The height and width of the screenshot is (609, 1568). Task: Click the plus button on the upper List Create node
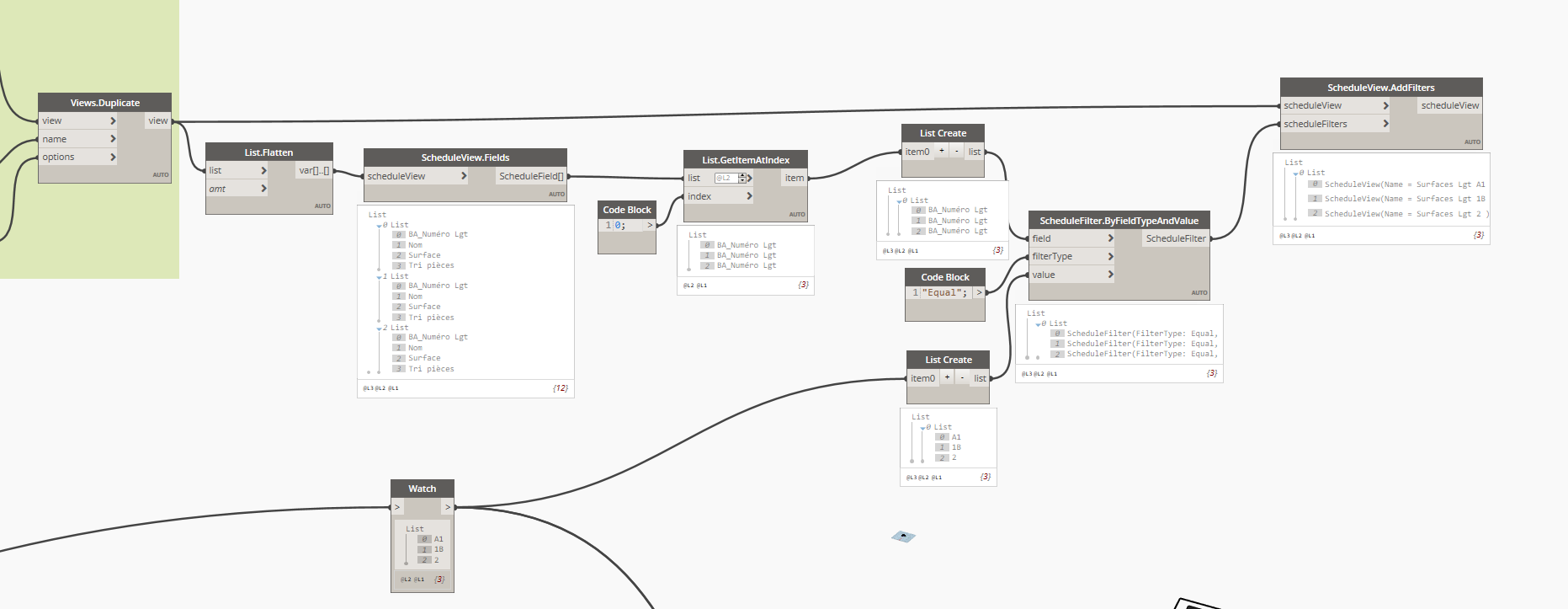click(941, 152)
